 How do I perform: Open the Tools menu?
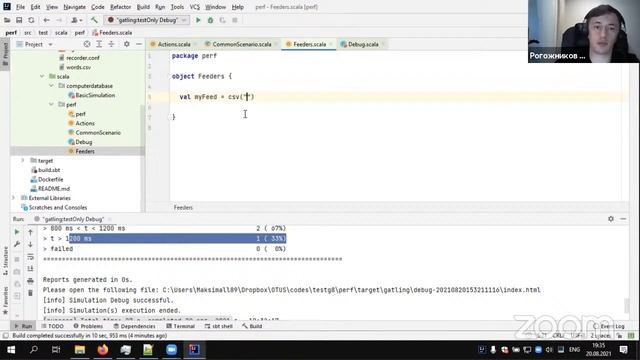177,7
